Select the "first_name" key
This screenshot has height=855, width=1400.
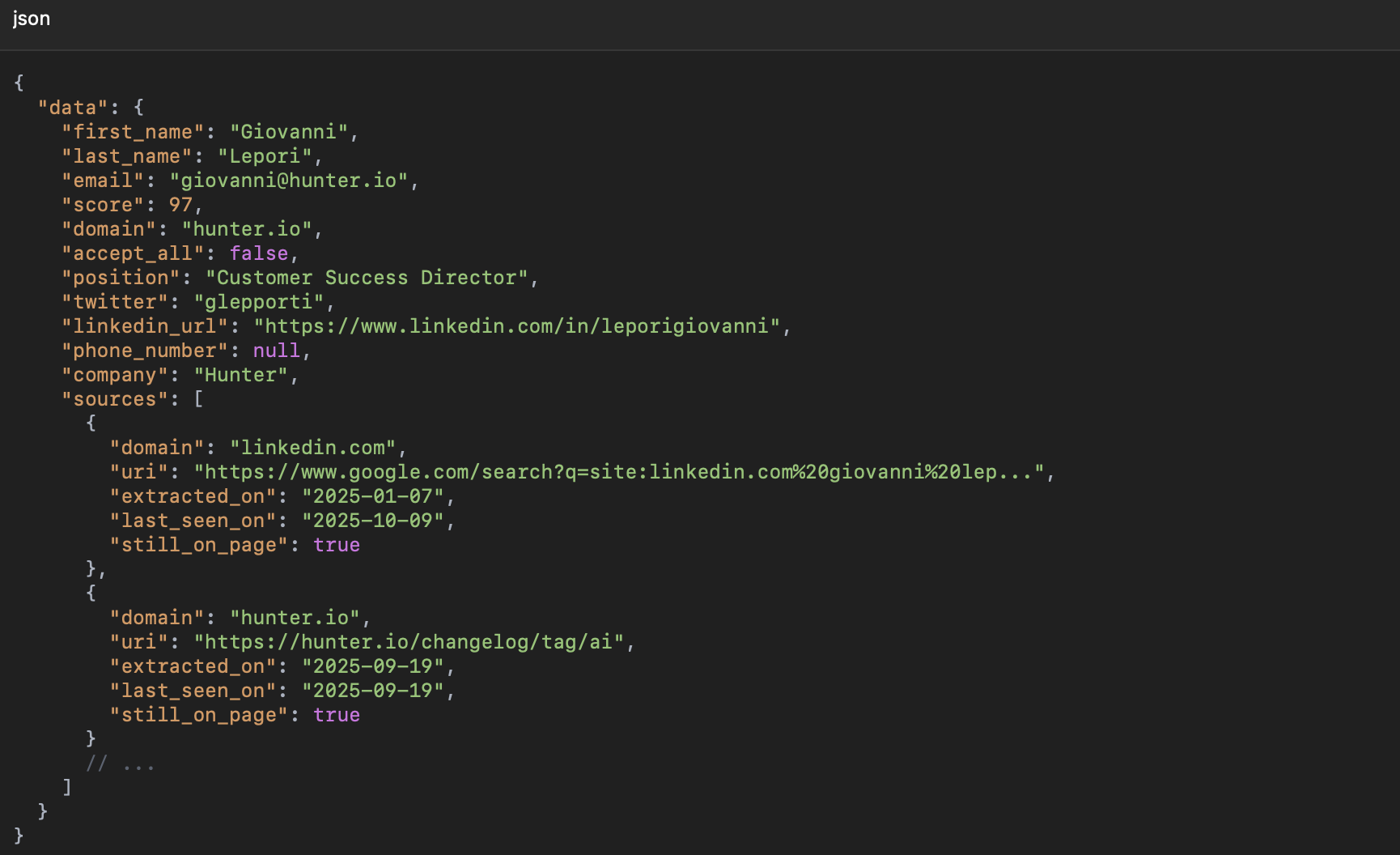coord(133,132)
